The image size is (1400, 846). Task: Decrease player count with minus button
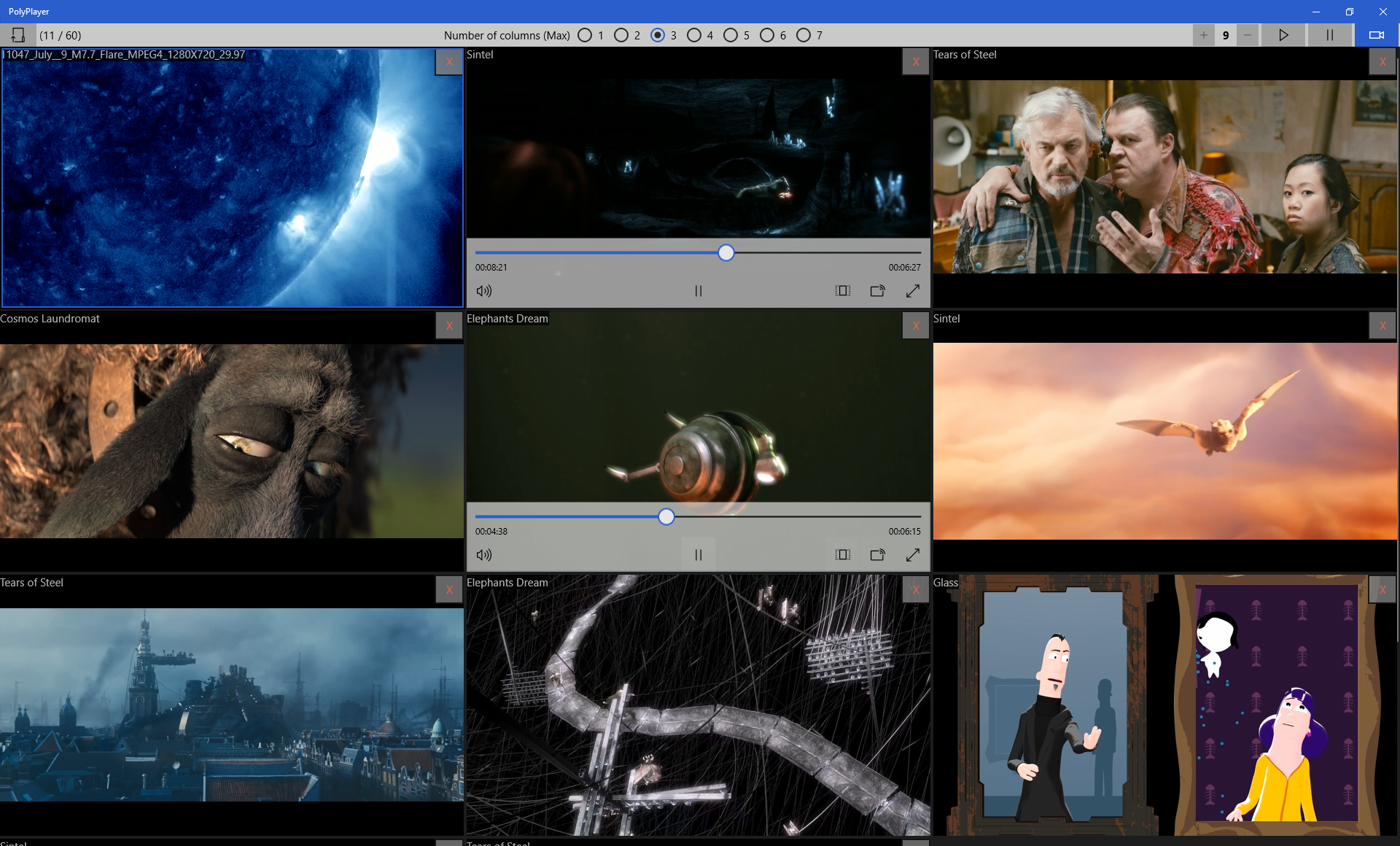tap(1248, 35)
